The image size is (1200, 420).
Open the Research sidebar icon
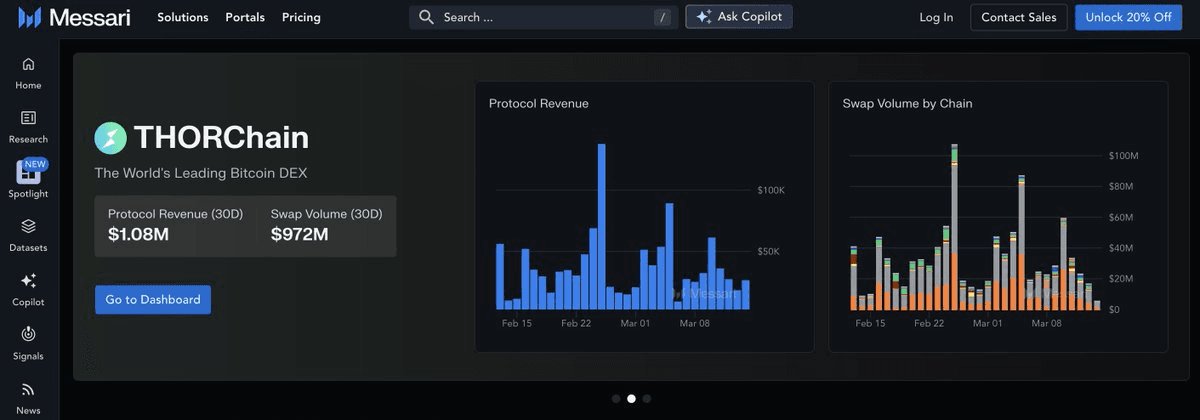tap(28, 119)
